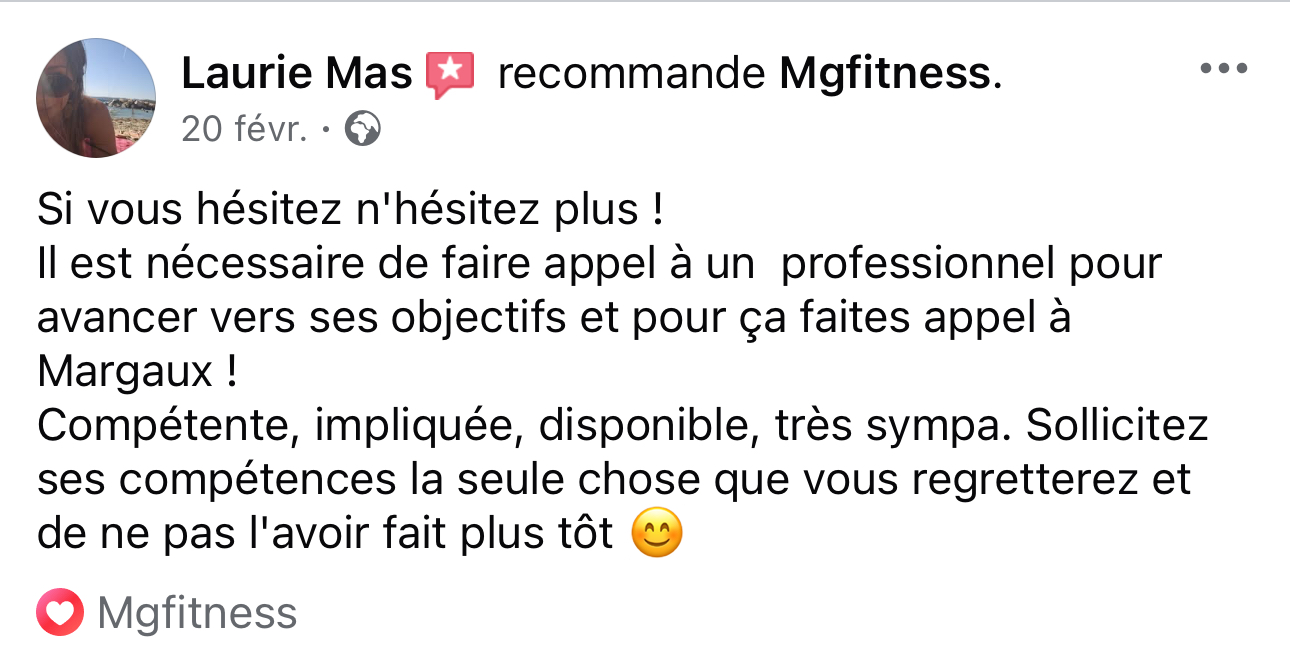Click the "20 févr." post timestamp
This screenshot has width=1290, height=661.
coord(244,129)
